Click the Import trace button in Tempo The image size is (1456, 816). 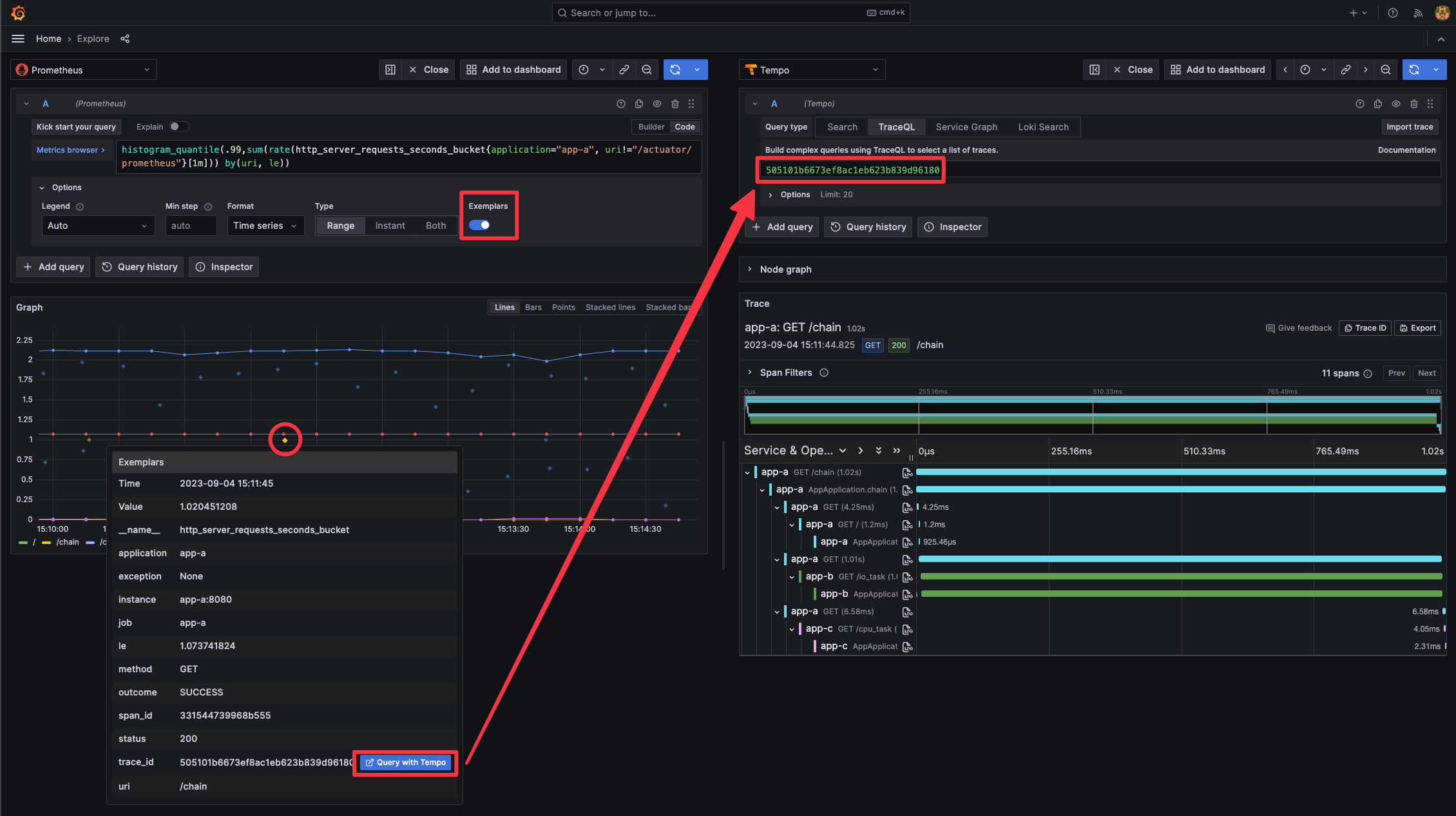tap(1410, 126)
